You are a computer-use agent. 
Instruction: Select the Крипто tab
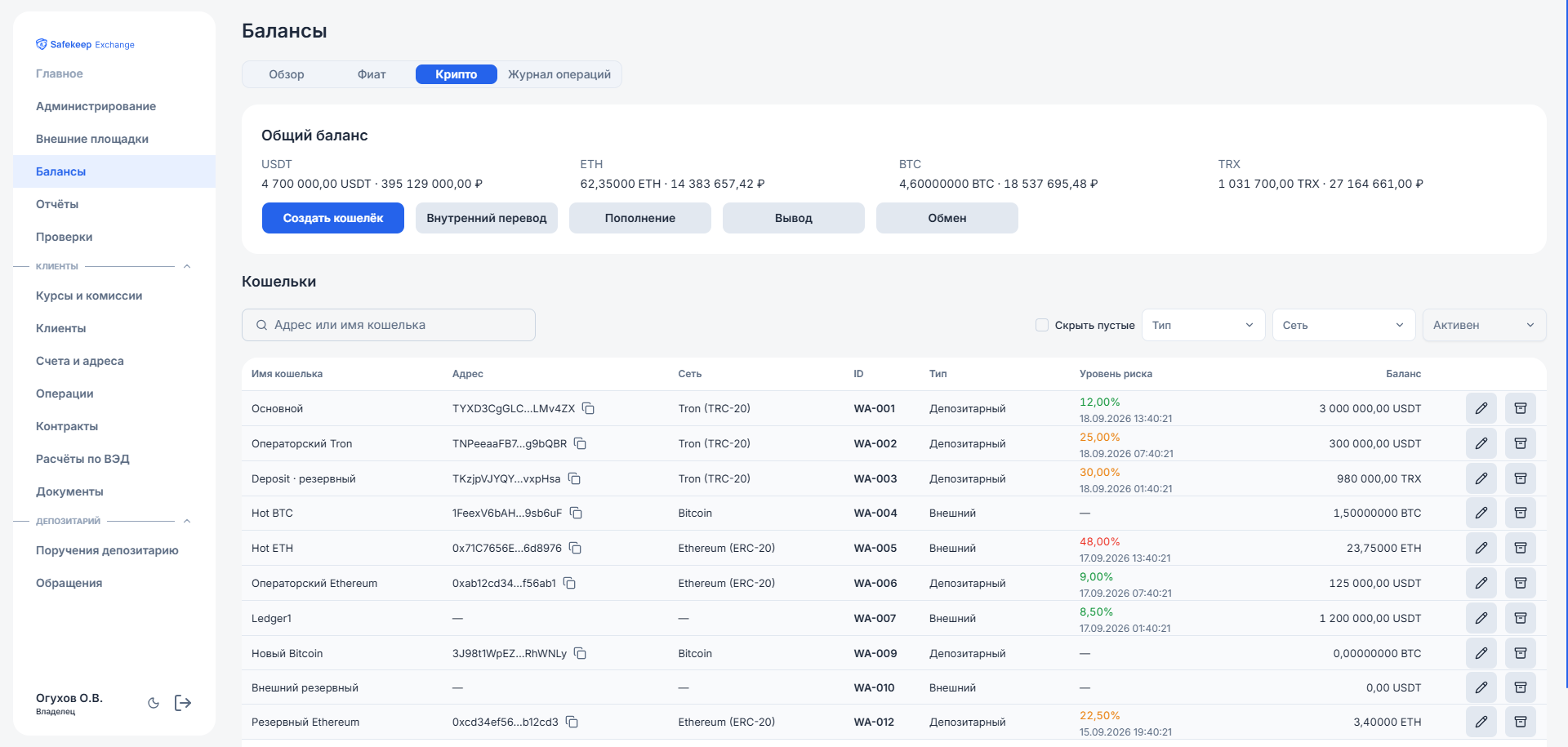[x=457, y=74]
